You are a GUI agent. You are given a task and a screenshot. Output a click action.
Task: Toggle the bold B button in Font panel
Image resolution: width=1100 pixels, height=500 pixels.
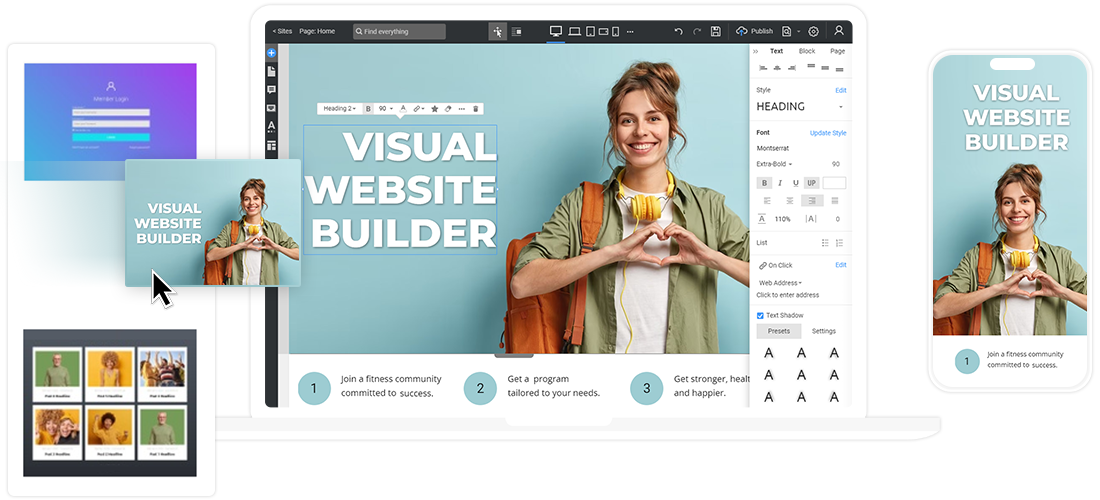(765, 183)
